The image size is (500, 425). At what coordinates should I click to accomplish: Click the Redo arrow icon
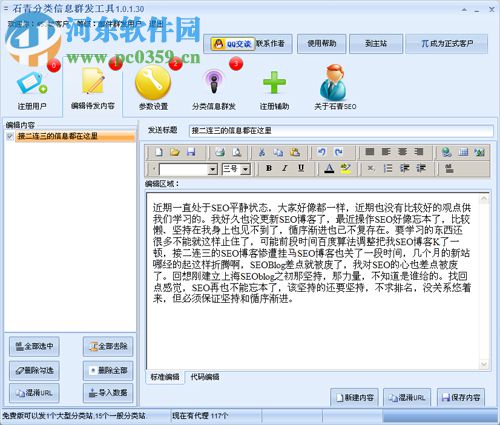pyautogui.click(x=338, y=152)
